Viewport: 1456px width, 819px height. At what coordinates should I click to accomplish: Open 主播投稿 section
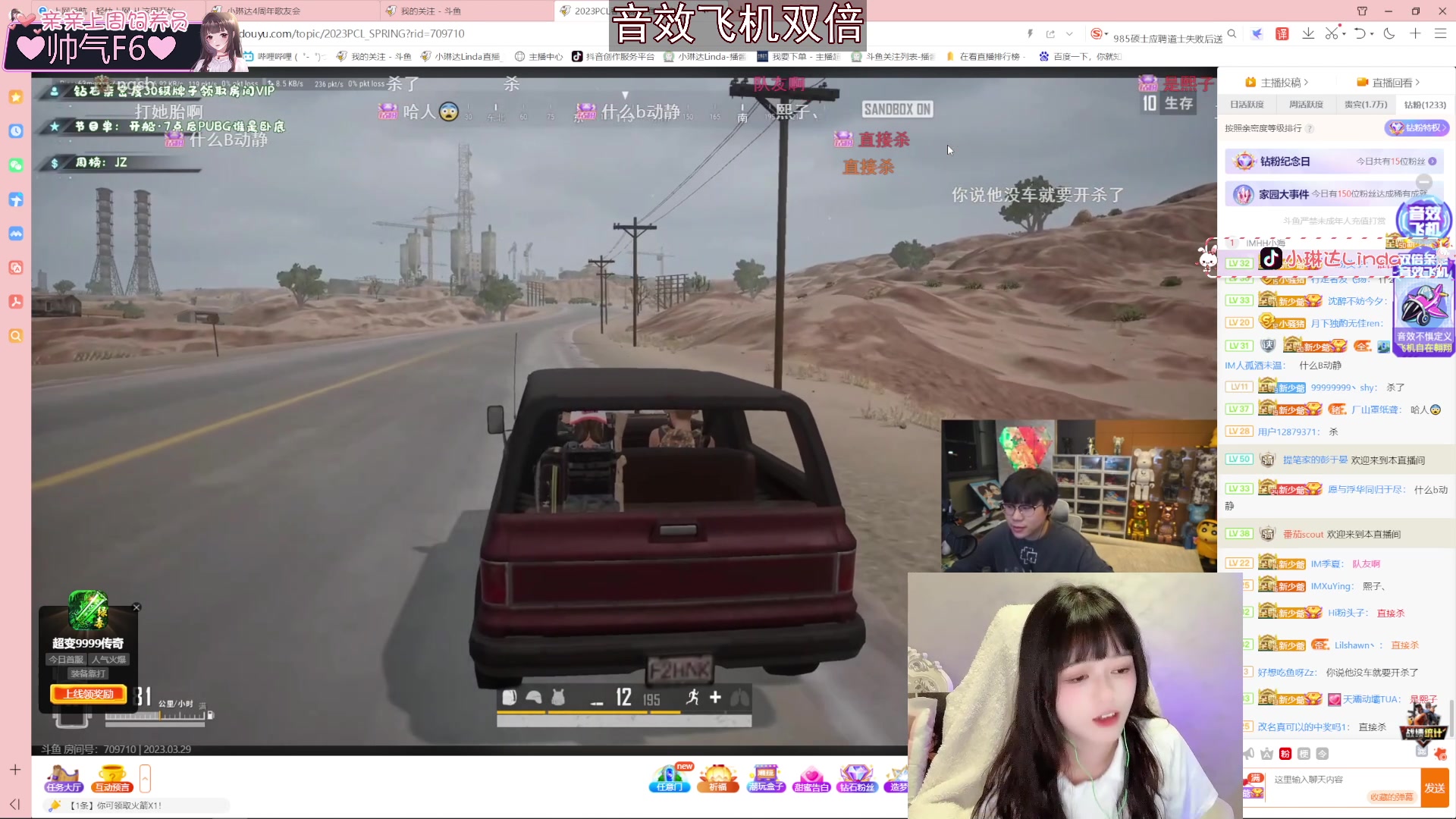click(1277, 83)
